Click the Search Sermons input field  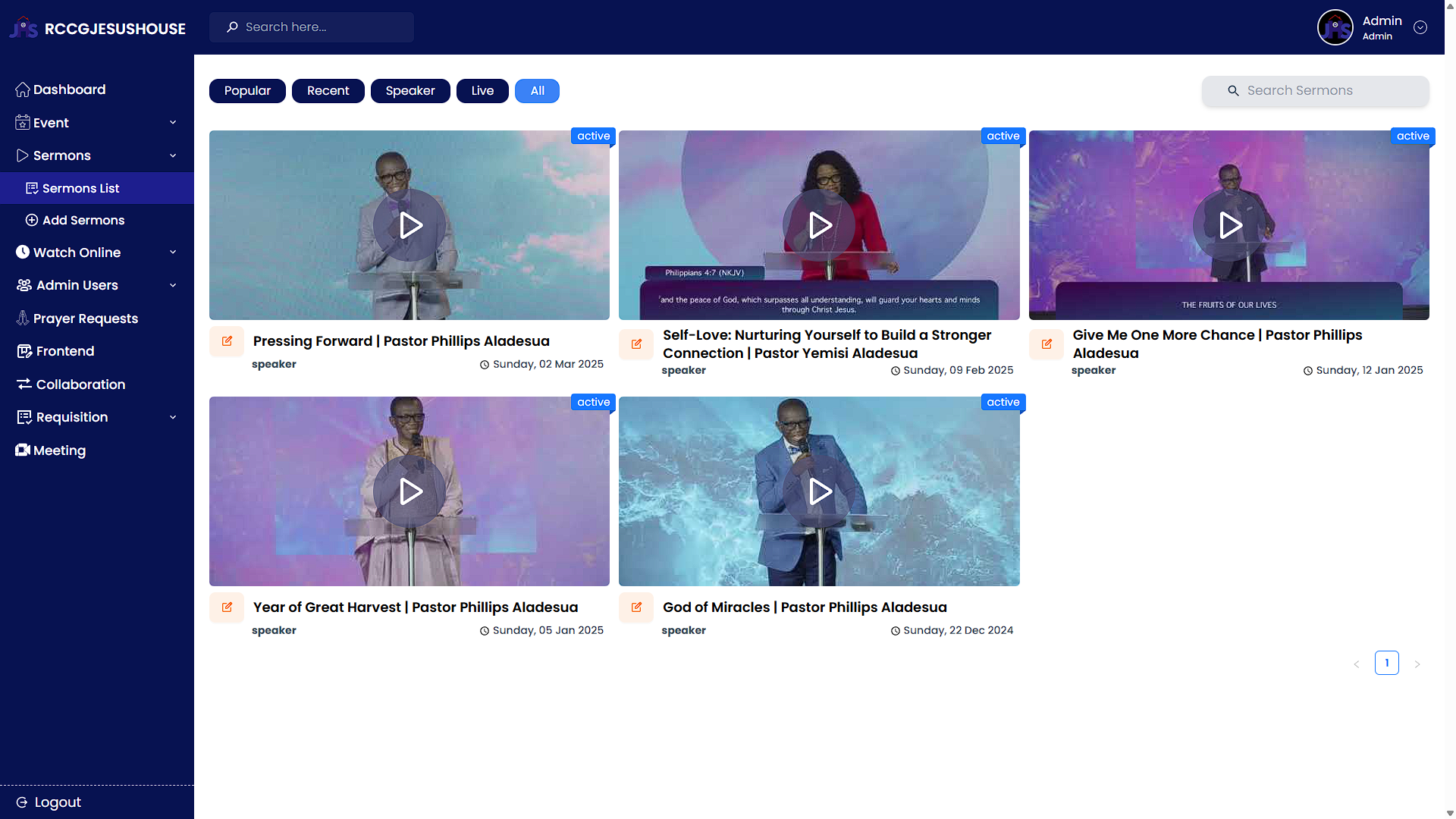coord(1319,90)
